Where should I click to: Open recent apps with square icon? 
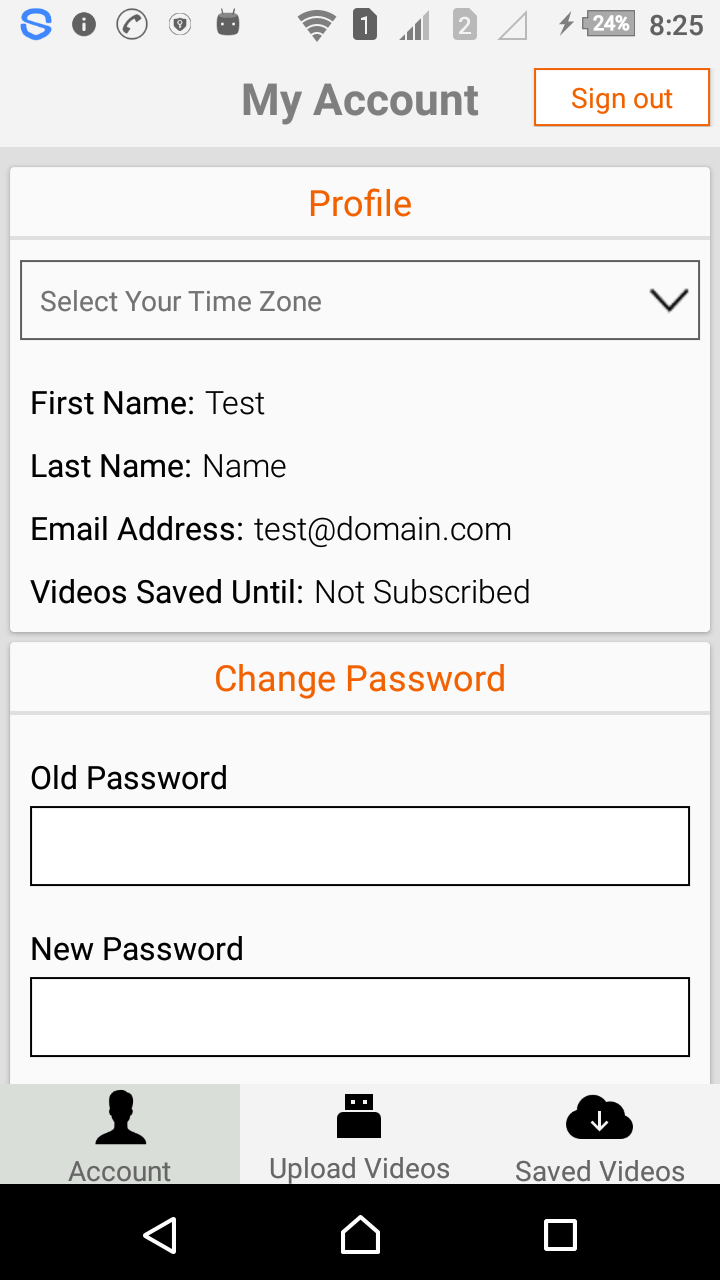[x=560, y=1235]
